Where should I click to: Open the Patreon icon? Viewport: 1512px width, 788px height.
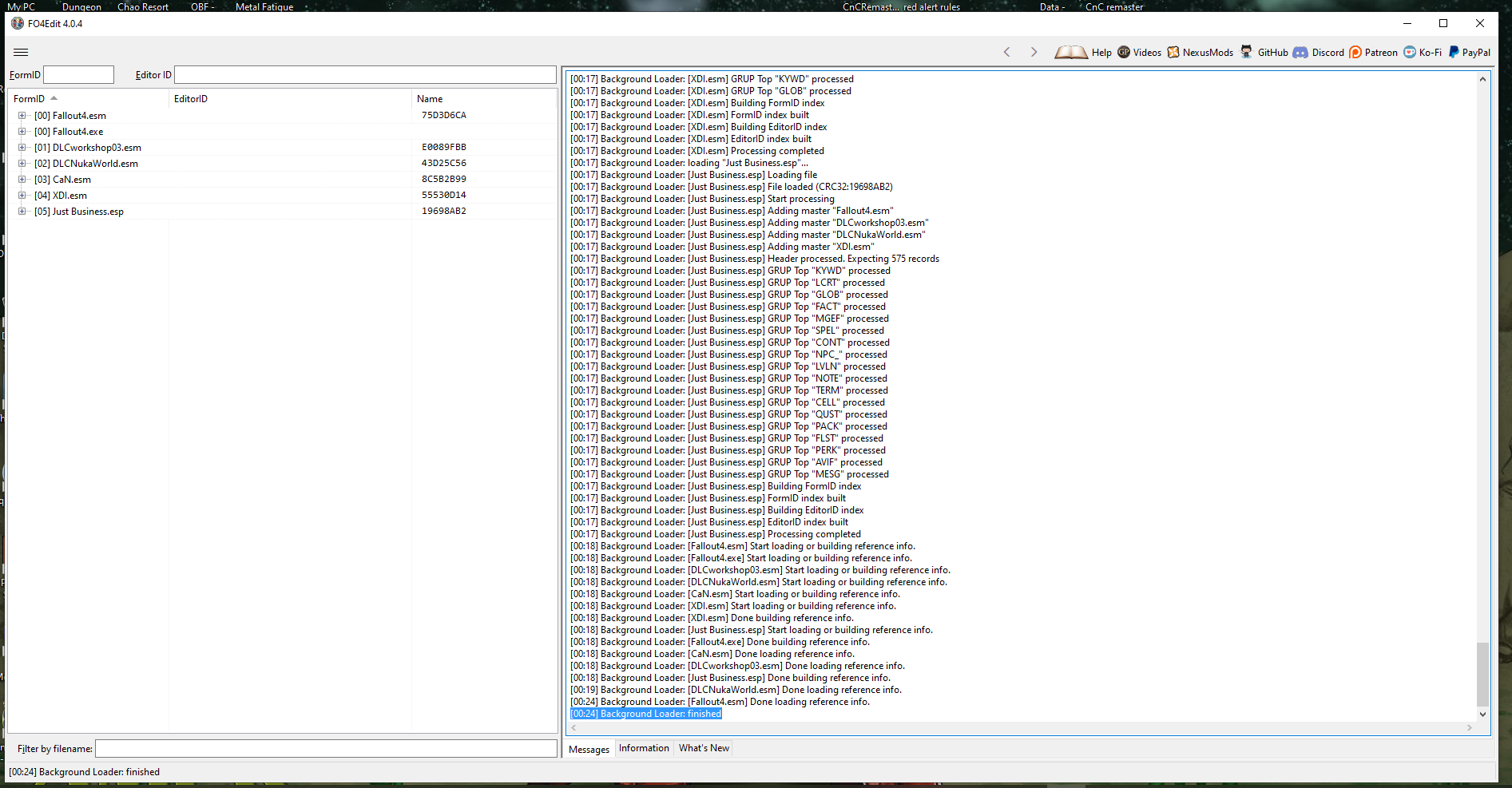click(x=1355, y=52)
